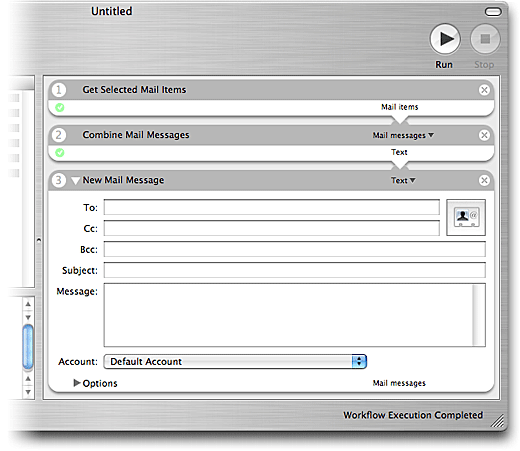Remove the Combine Mail Messages action
Viewport: 520px width, 451px height.
pos(484,135)
